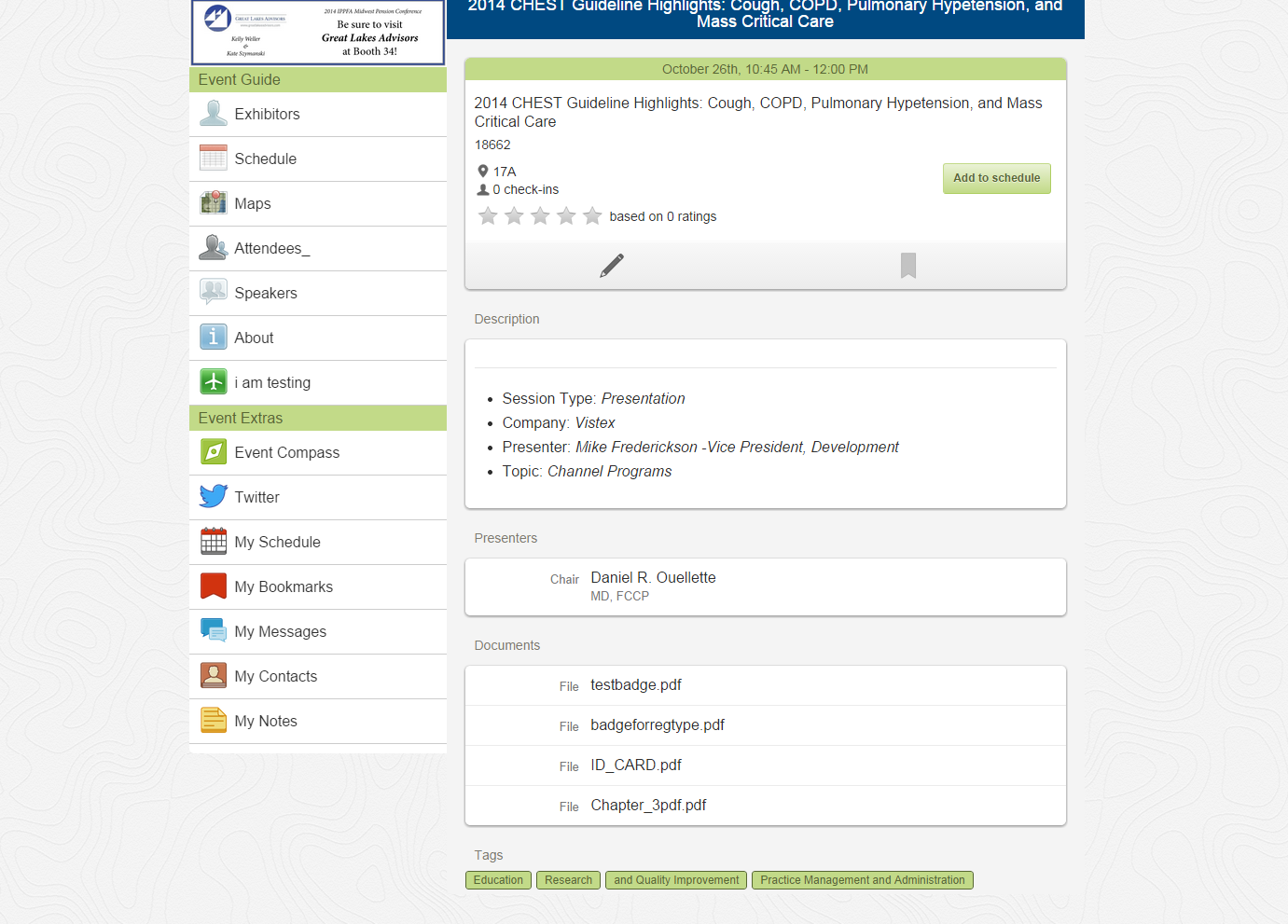Click the '0 check-ins' text
The width and height of the screenshot is (1288, 924).
coord(526,189)
